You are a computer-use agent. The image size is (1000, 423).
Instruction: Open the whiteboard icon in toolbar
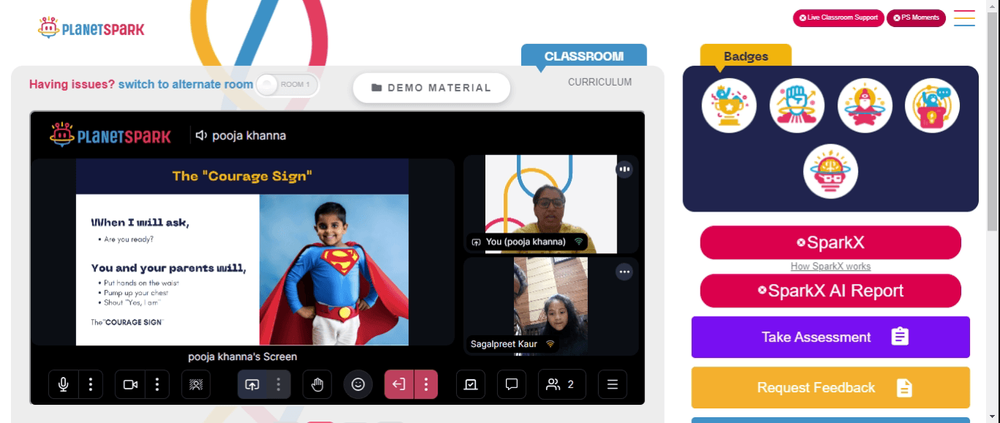click(471, 384)
